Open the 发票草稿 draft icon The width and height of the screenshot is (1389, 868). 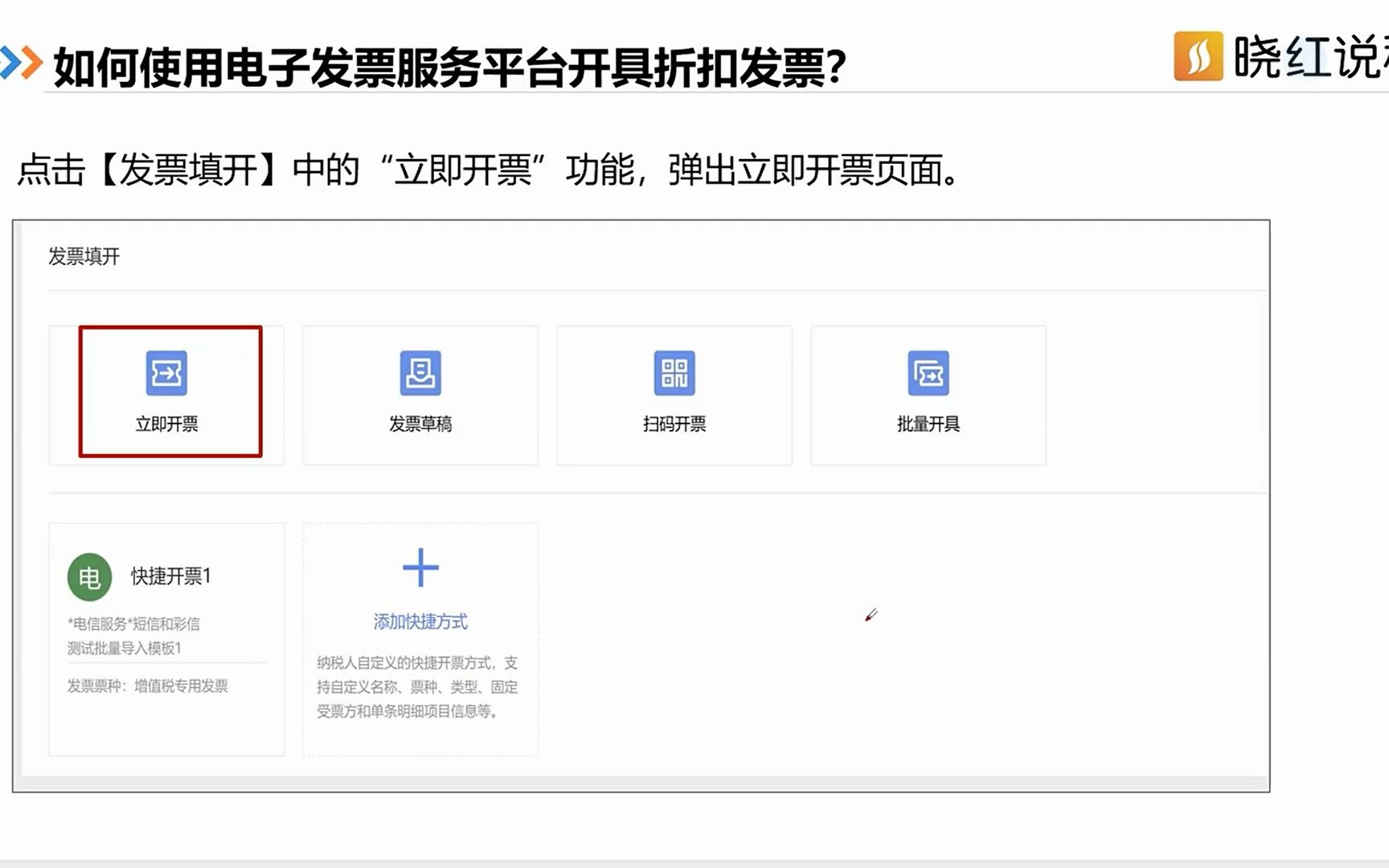coord(420,373)
